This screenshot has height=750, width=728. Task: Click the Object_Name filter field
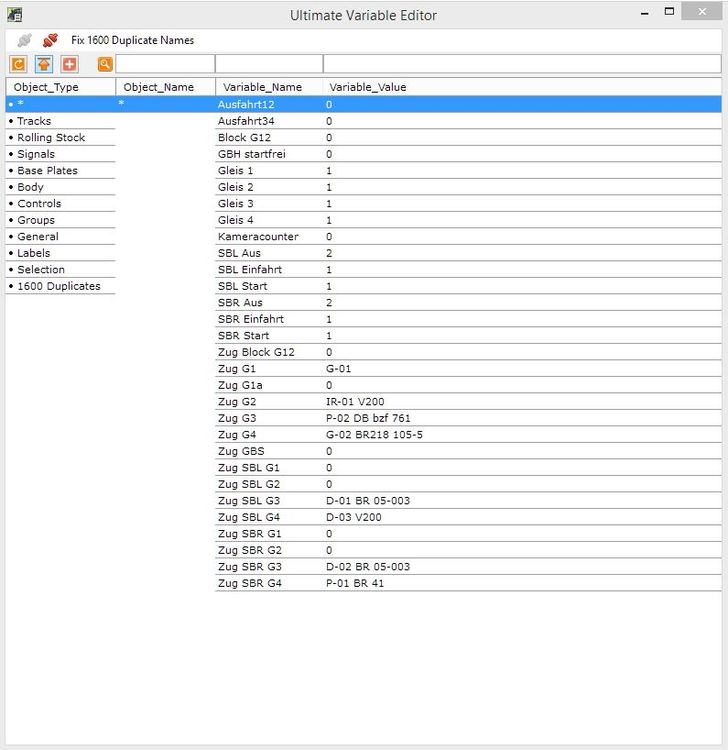point(165,64)
